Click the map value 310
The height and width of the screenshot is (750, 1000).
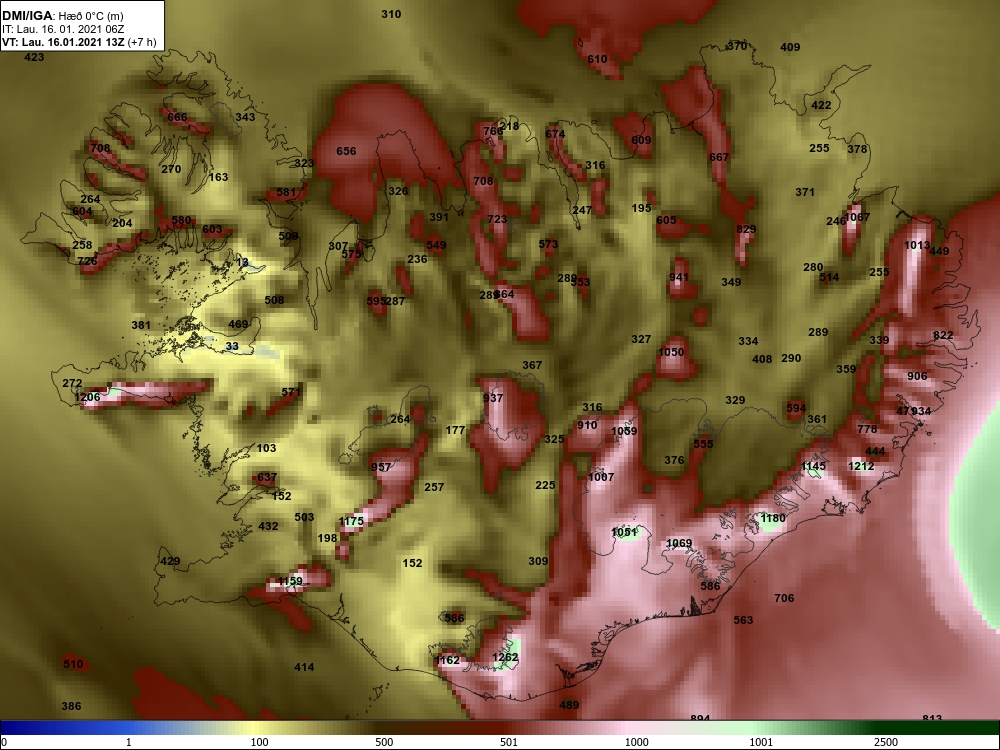[x=391, y=14]
